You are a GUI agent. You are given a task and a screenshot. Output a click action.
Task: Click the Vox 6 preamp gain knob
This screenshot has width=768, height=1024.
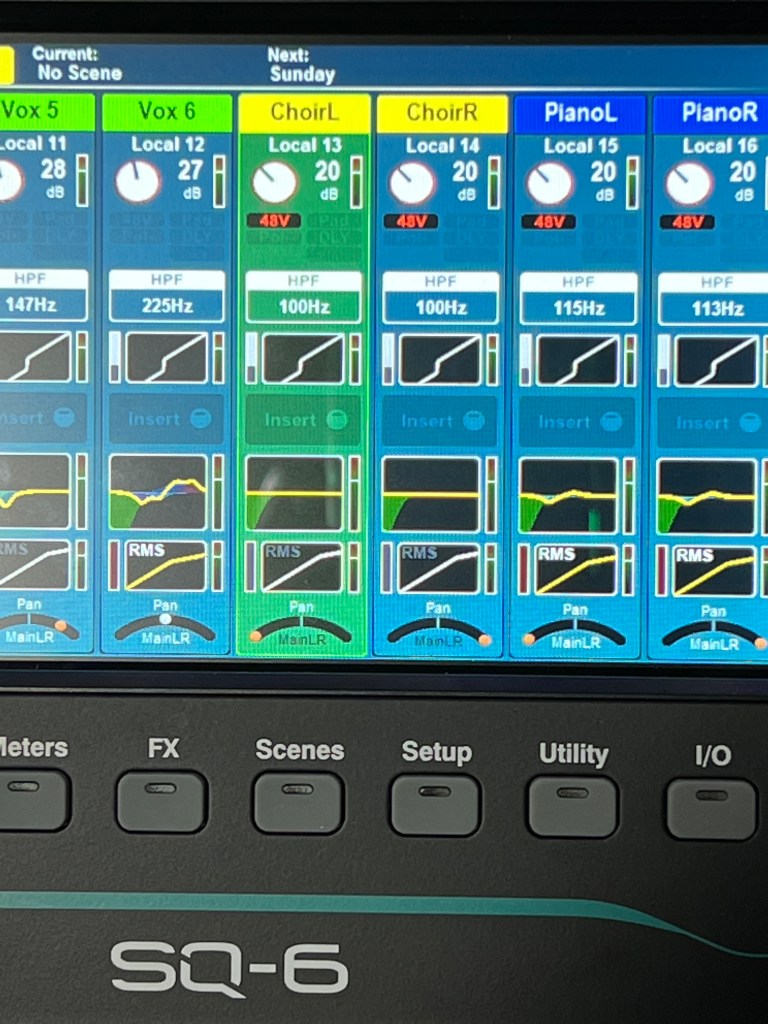pos(137,182)
